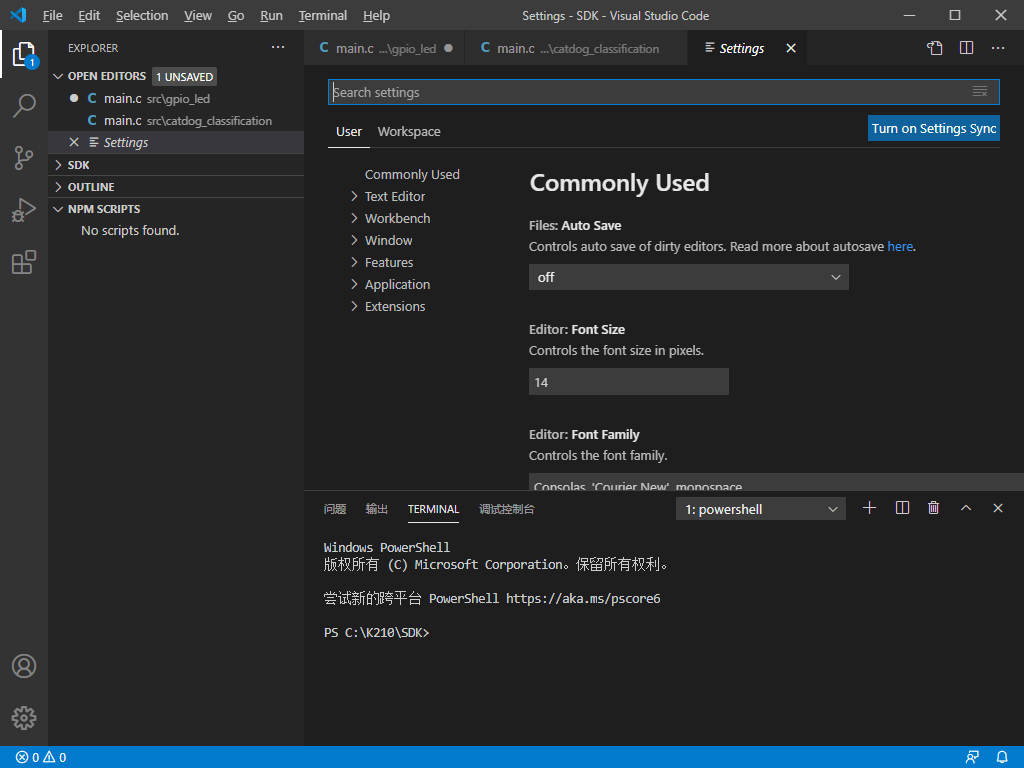Screen dimensions: 1024x768
Task: Select Commonly Used settings category
Action: 412,175
